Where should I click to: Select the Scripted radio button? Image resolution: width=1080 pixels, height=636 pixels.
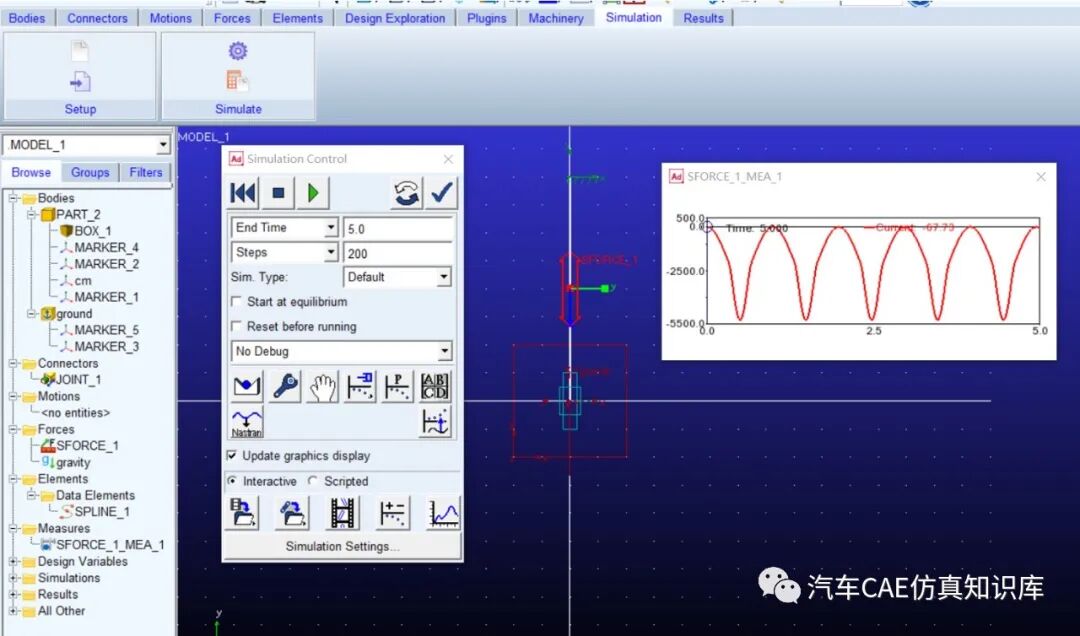313,481
